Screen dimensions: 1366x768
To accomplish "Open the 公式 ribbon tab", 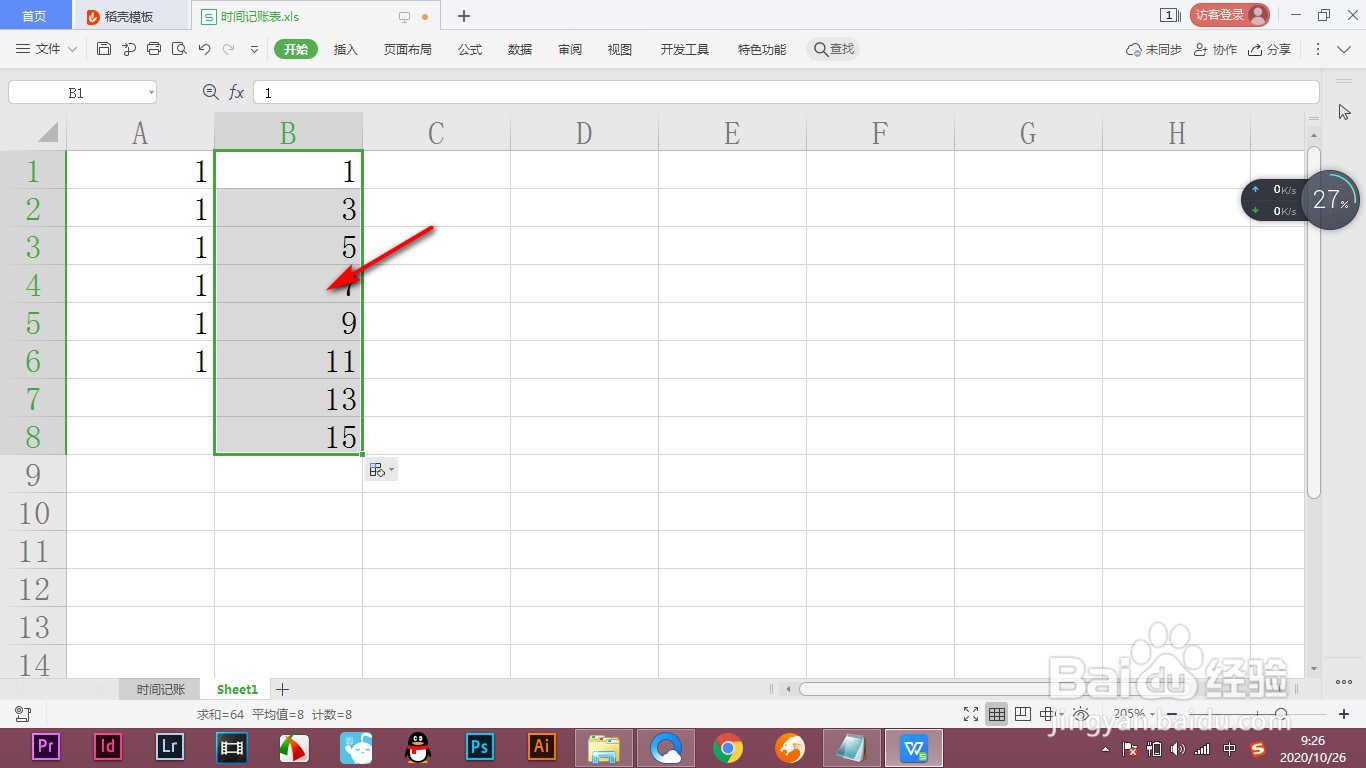I will [x=470, y=49].
